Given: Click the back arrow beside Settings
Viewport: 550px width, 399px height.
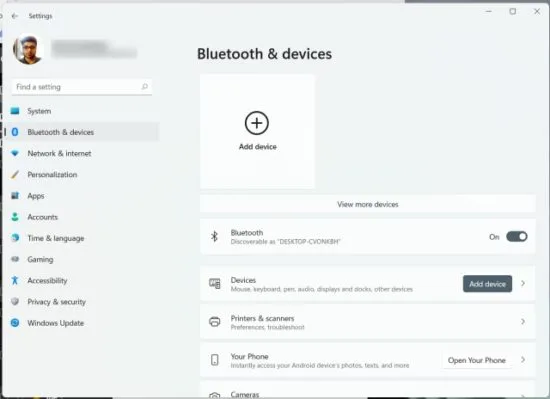Looking at the screenshot, I should [x=14, y=16].
